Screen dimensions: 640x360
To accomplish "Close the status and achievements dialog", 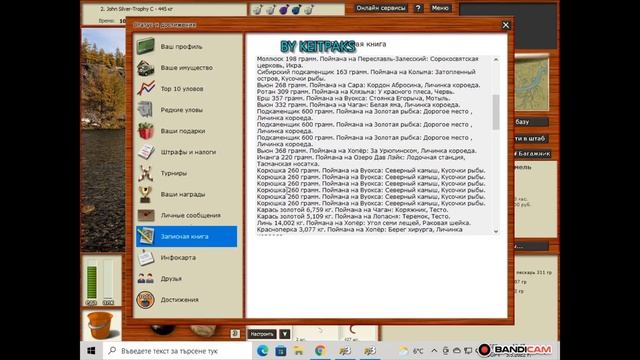I will click(x=506, y=25).
